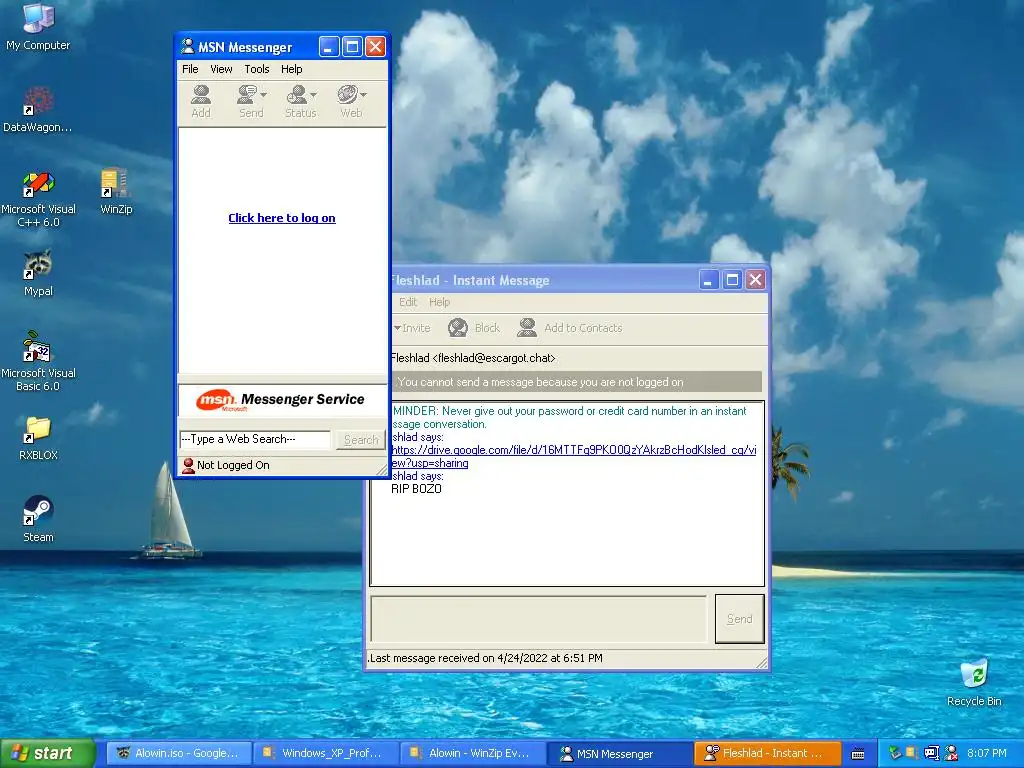Switch to Alowin - WinZip taskbar item
The height and width of the screenshot is (768, 1024).
[473, 753]
